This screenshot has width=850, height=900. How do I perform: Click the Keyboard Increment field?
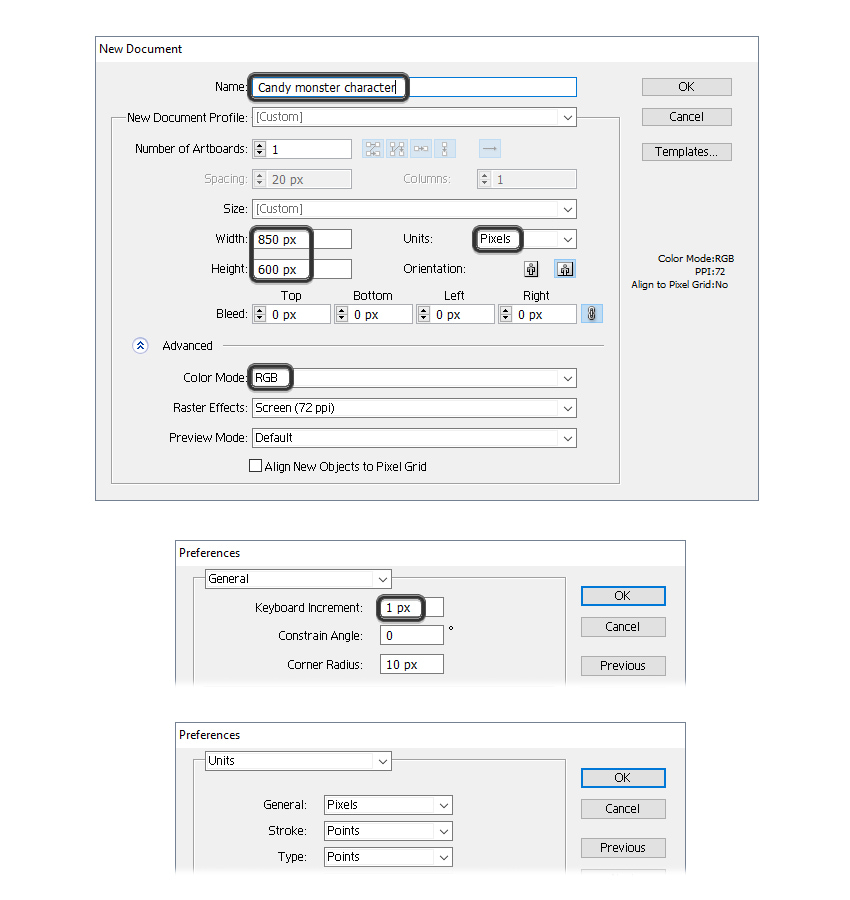point(412,607)
